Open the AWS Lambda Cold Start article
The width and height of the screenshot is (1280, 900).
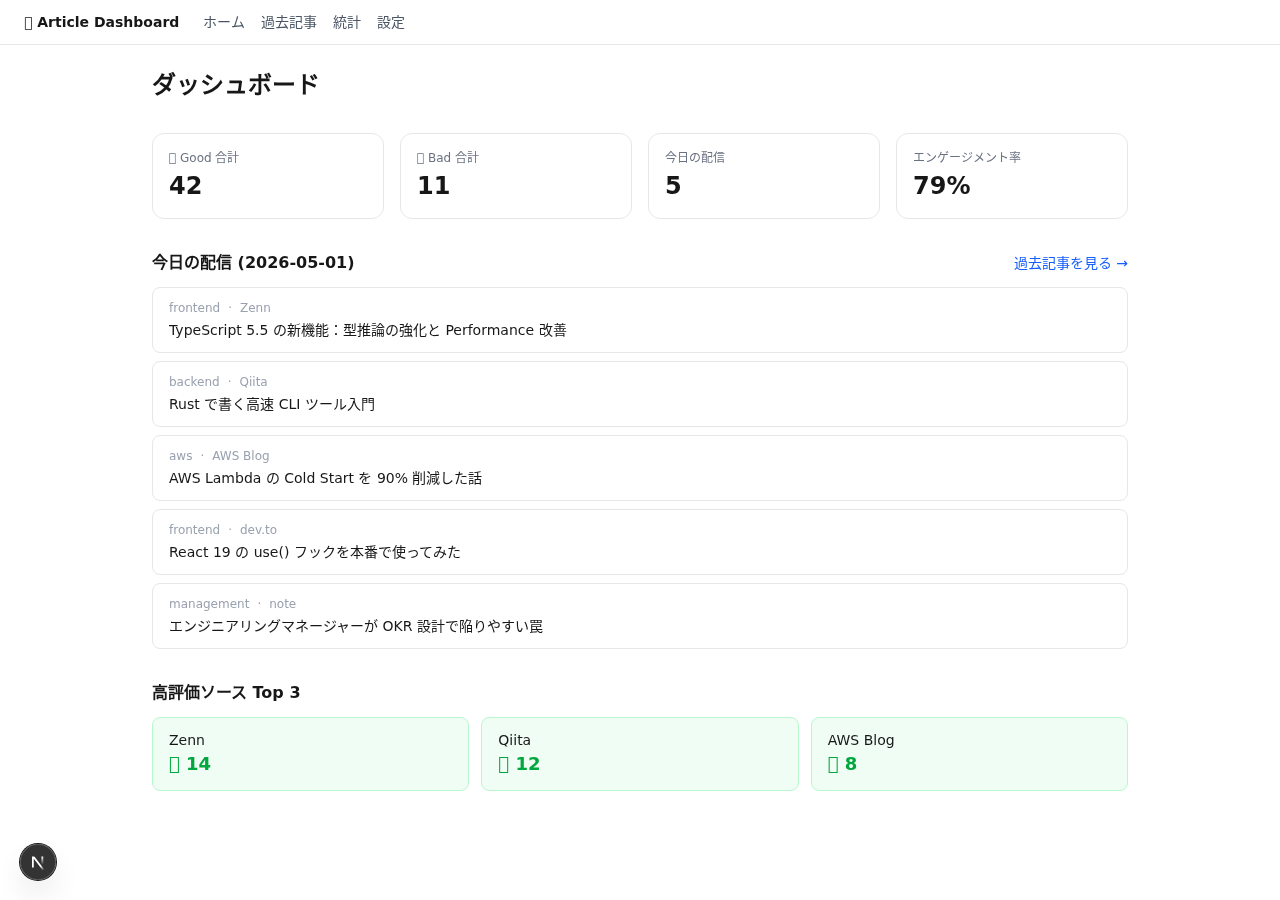[x=640, y=468]
